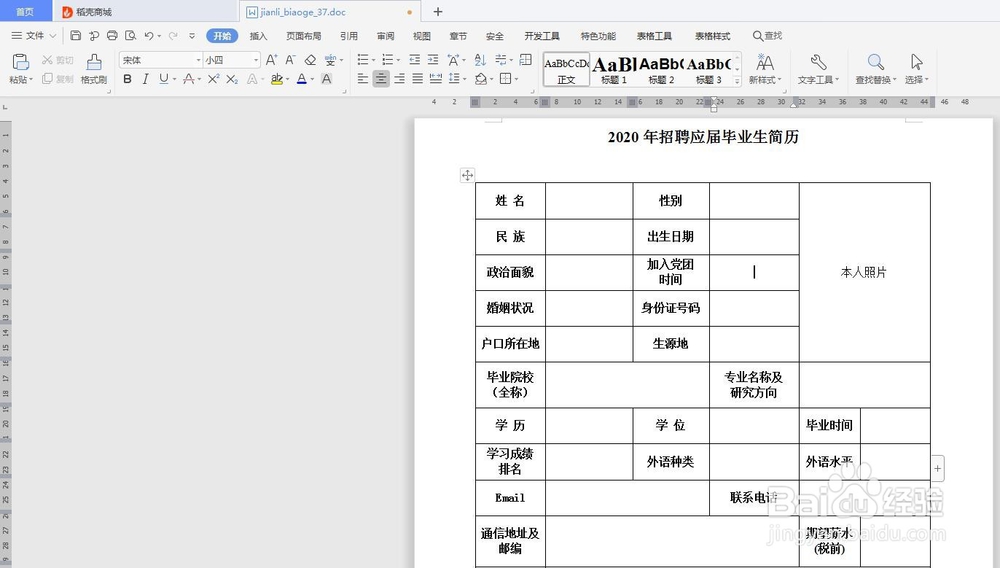
Task: Click the Print icon
Action: click(112, 36)
